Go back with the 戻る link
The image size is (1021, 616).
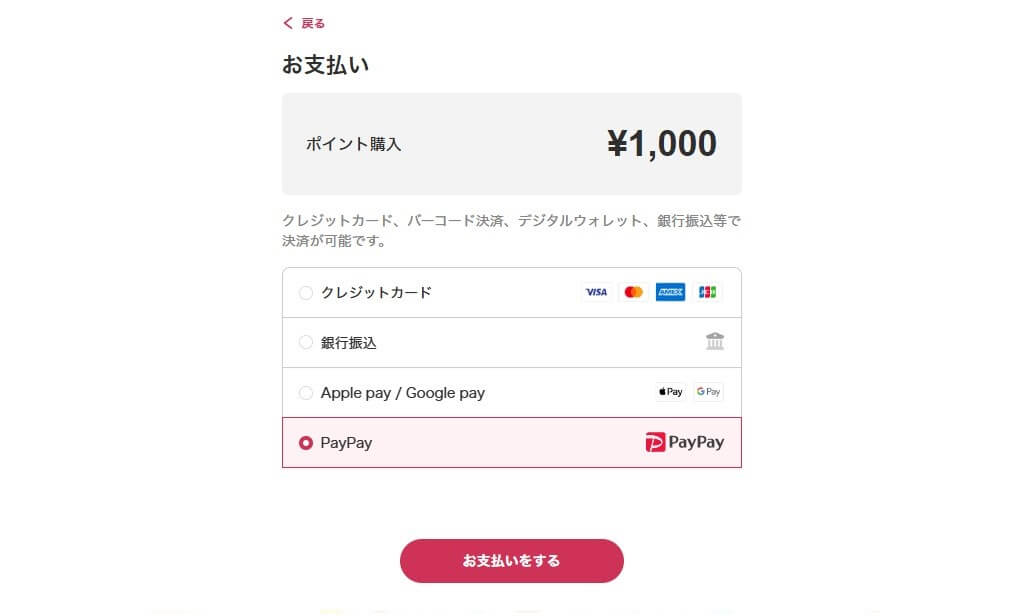tap(313, 23)
